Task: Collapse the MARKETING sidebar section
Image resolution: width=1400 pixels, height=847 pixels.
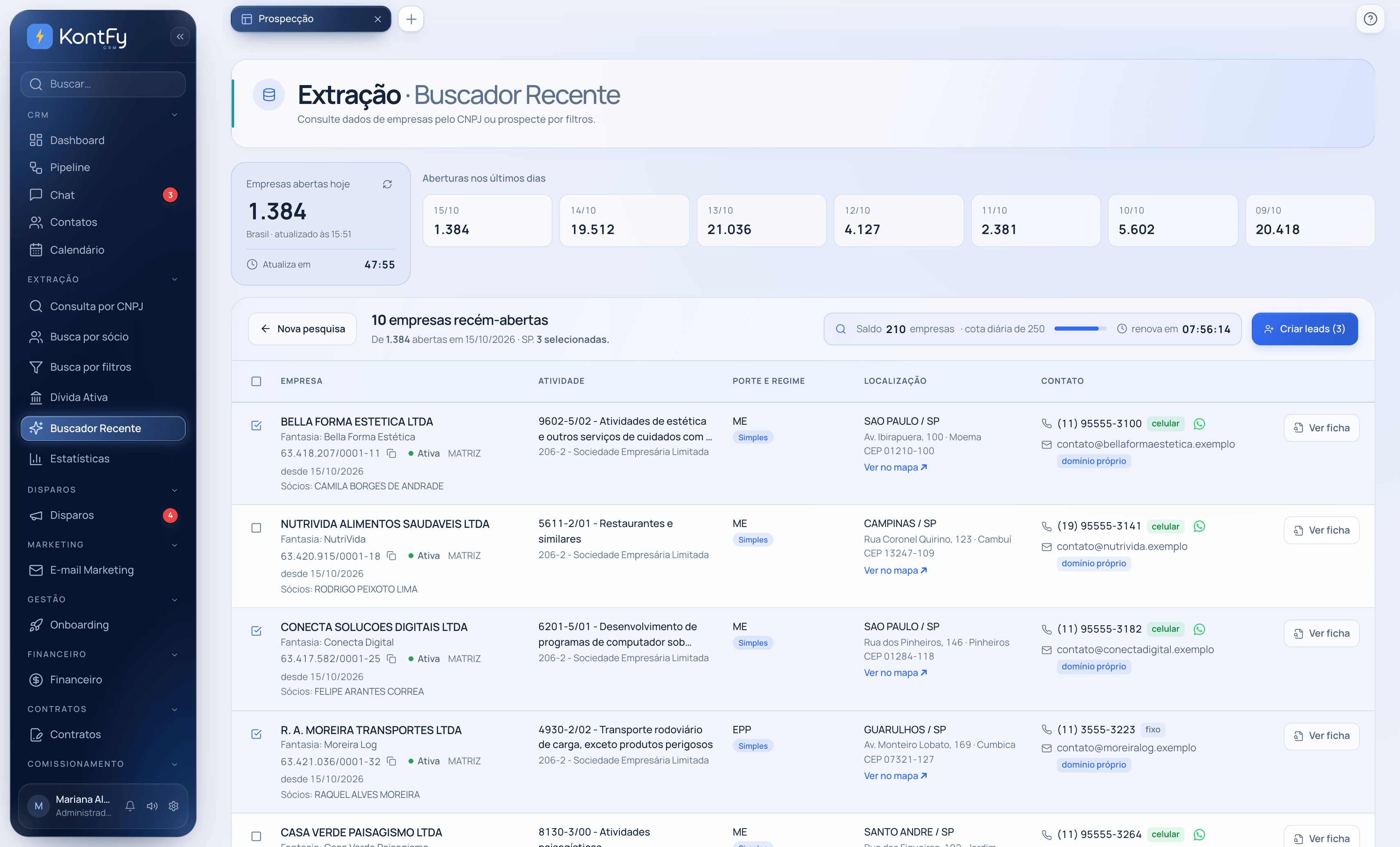Action: point(174,545)
